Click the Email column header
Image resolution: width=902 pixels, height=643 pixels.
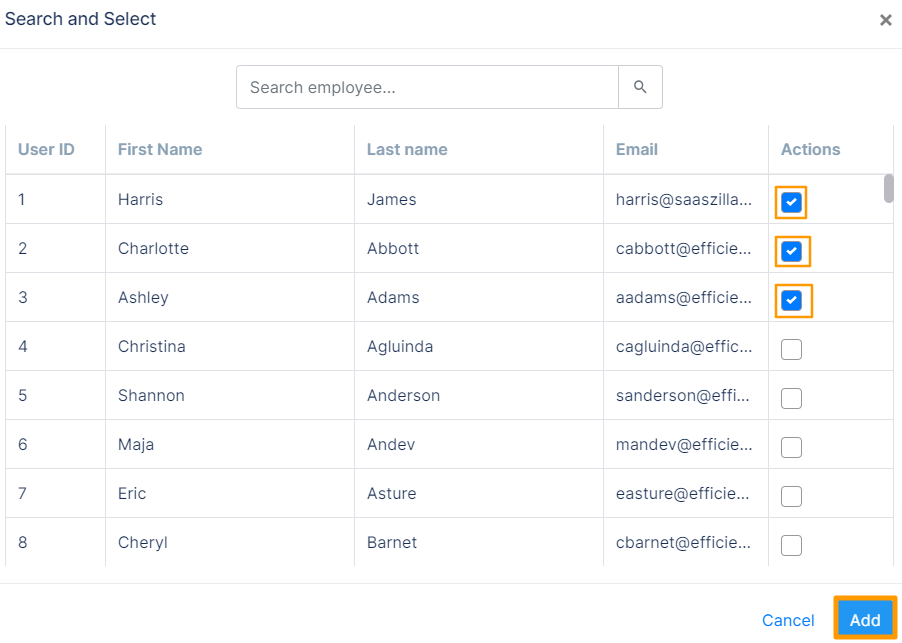click(637, 149)
